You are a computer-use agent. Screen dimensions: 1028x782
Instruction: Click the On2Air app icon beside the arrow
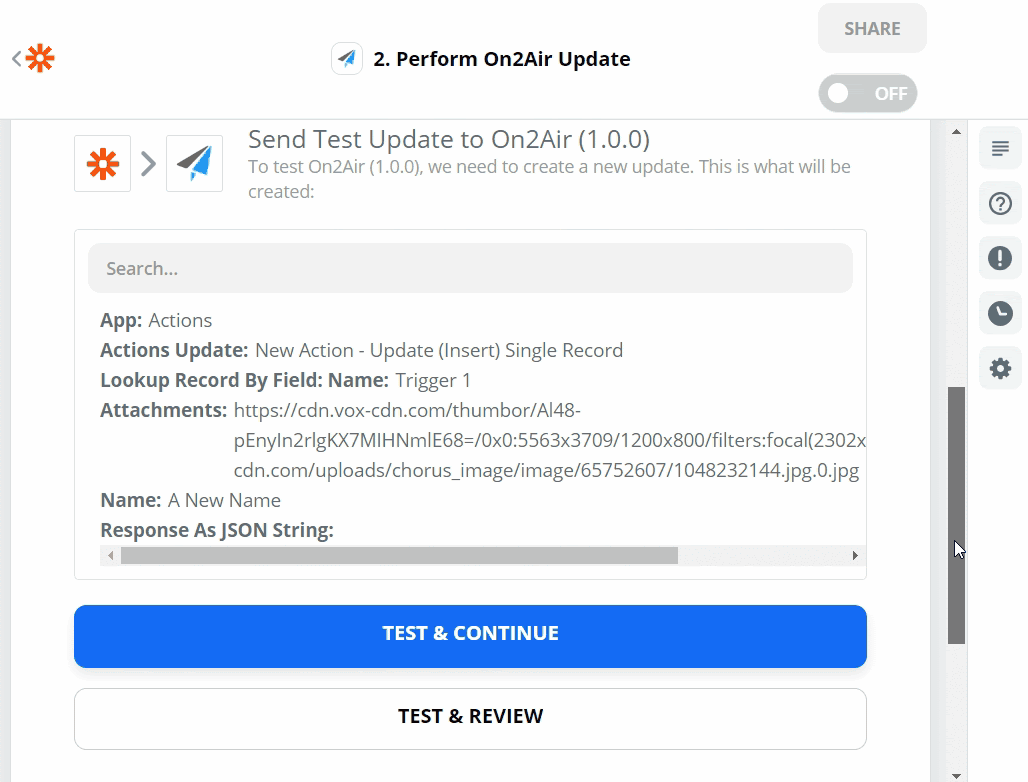194,163
